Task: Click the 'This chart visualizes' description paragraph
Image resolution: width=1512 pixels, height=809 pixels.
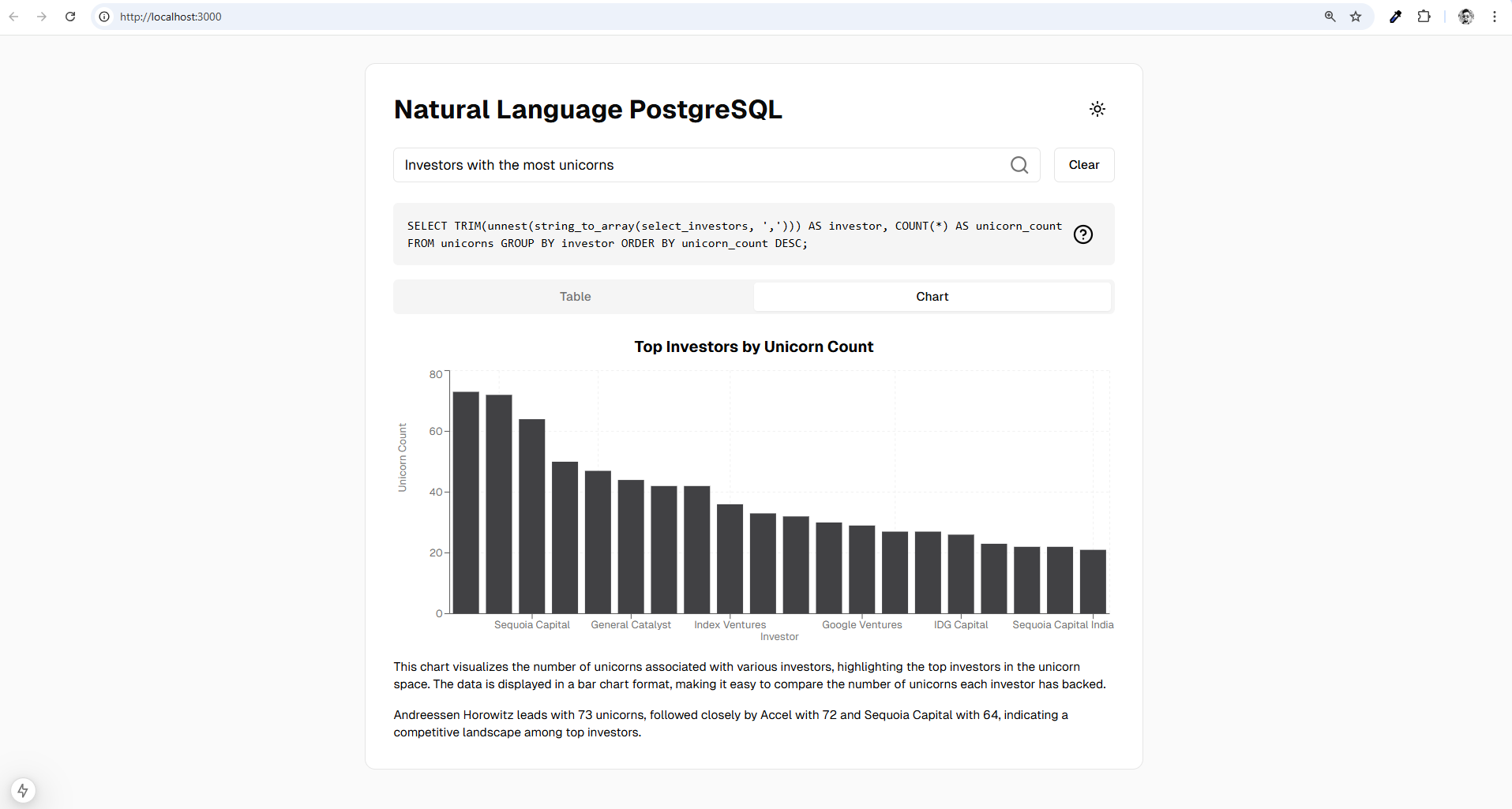Action: pos(750,676)
